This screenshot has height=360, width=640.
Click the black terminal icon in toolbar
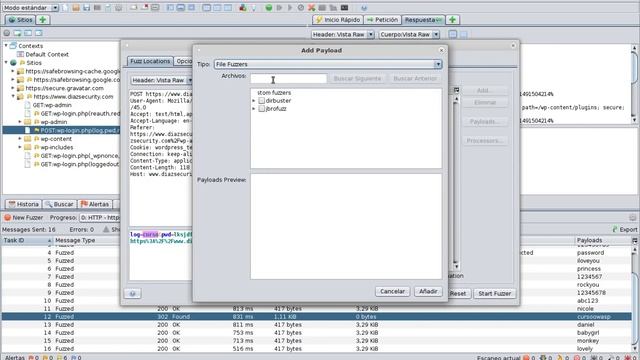tap(344, 8)
